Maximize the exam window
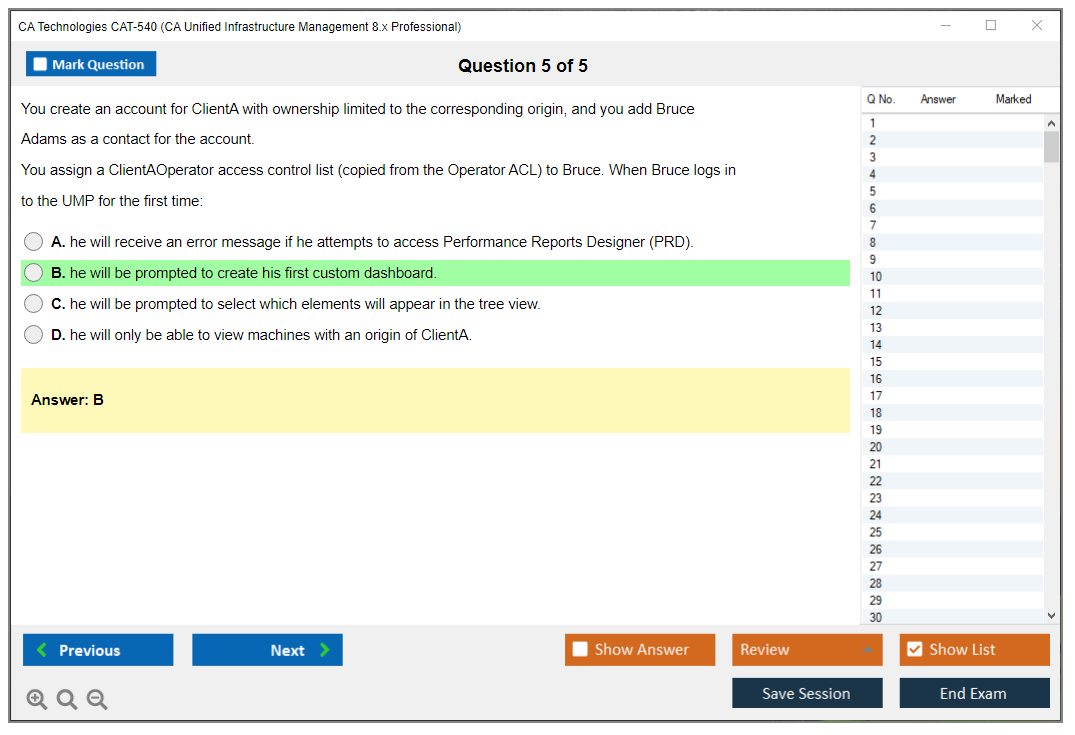This screenshot has height=735, width=1075. 991,26
